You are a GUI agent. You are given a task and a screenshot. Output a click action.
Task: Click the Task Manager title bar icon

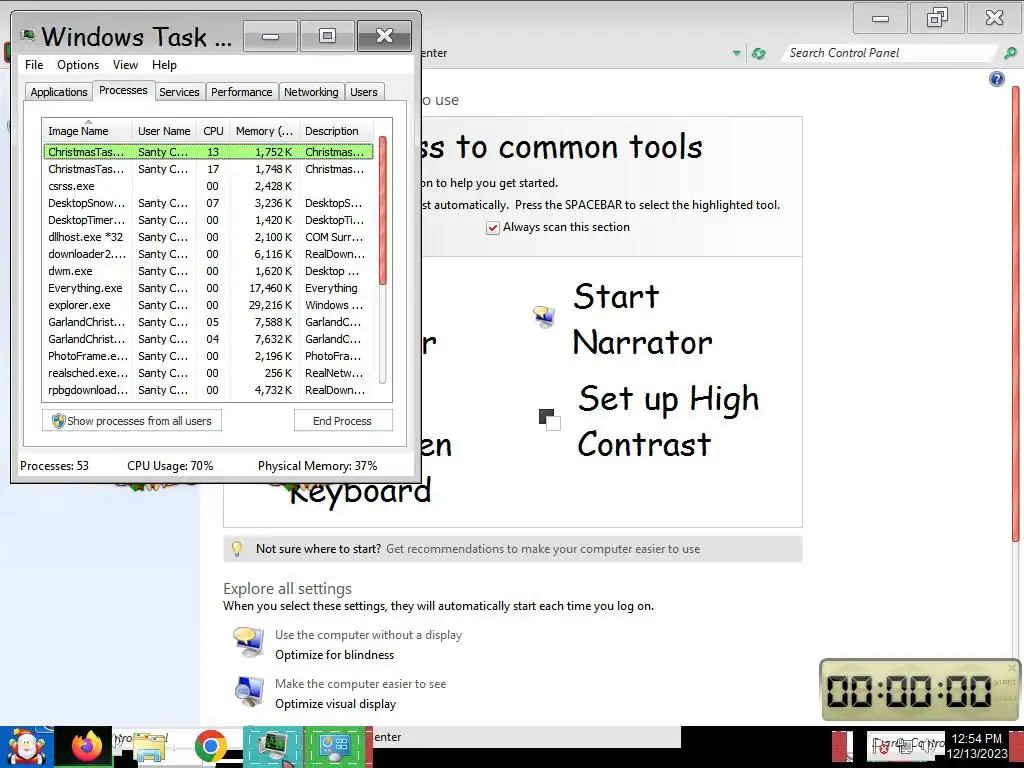point(27,35)
